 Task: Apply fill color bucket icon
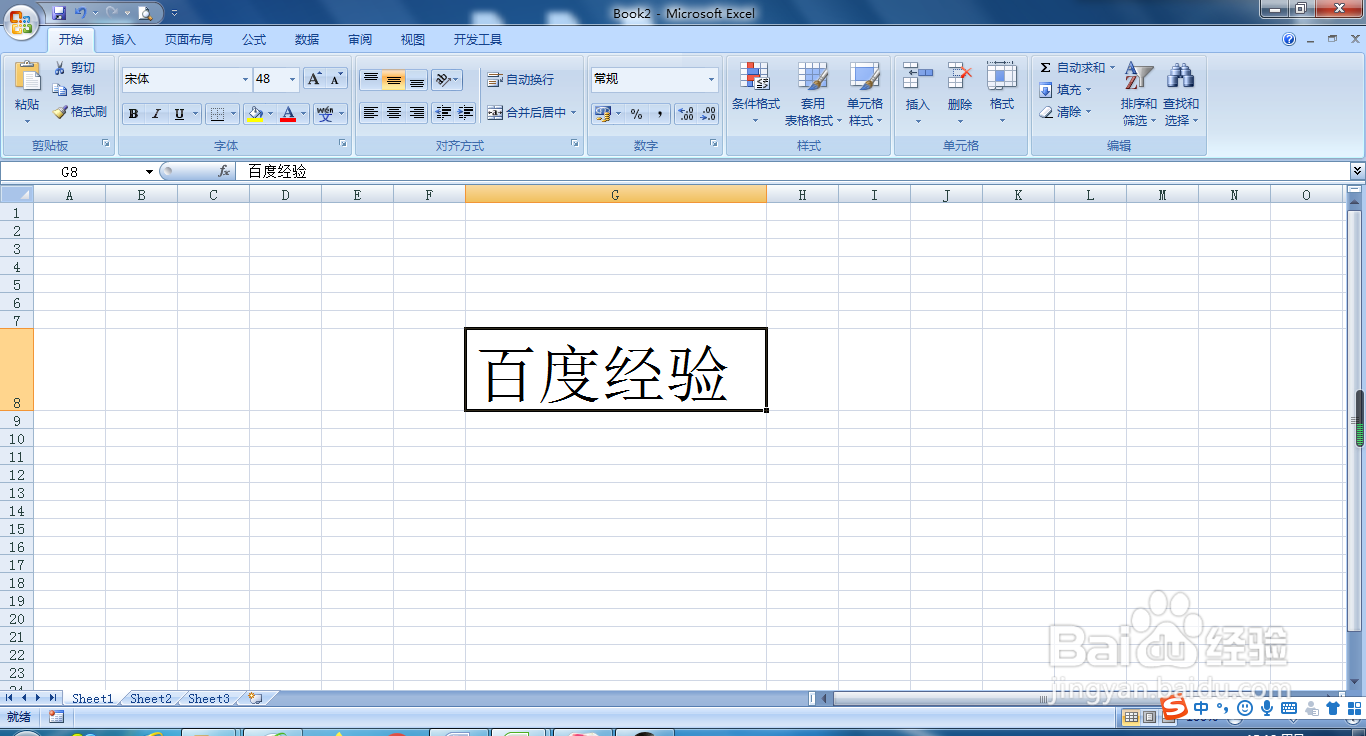coord(256,114)
